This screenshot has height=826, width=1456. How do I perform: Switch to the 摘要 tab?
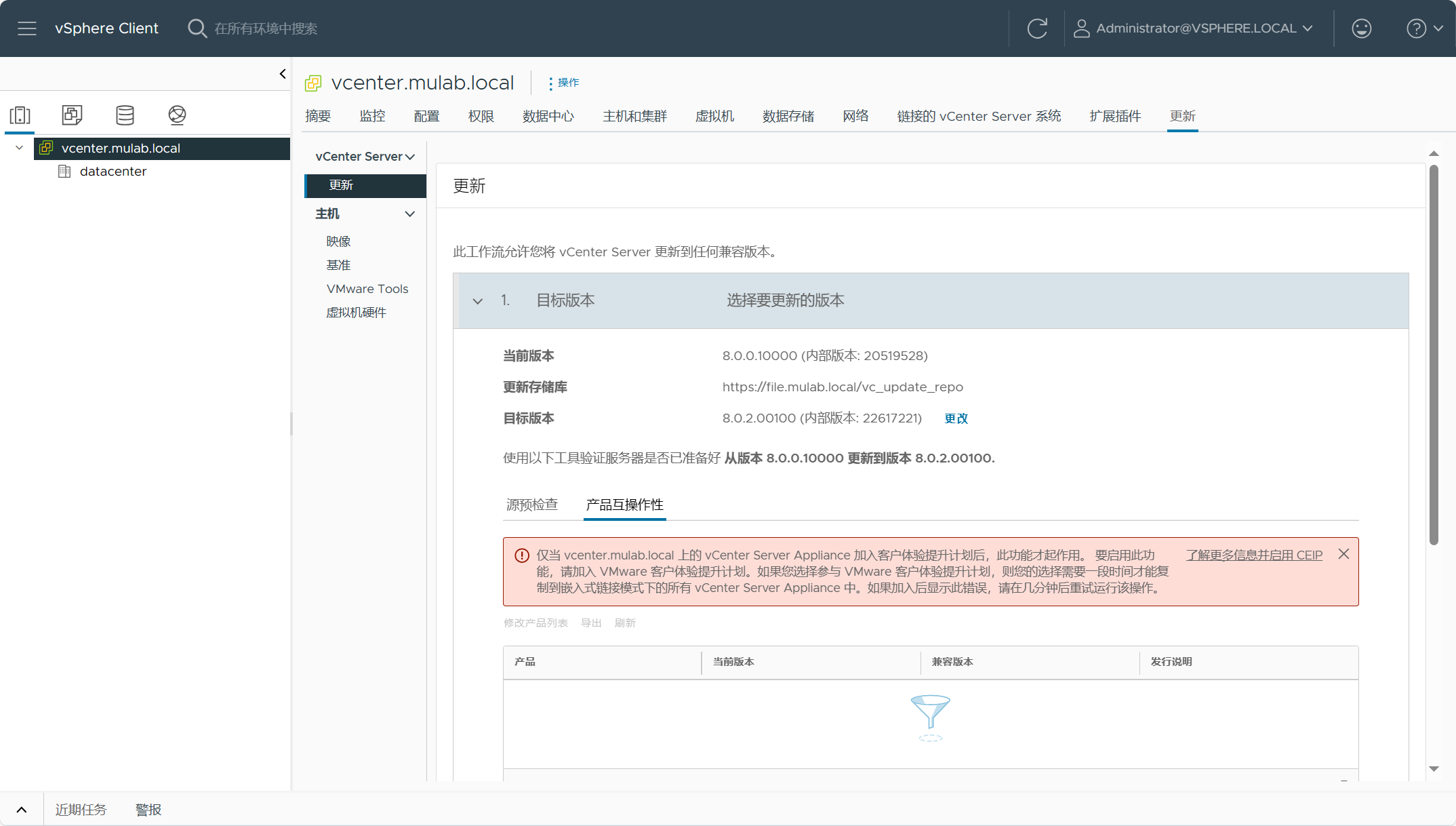click(318, 116)
